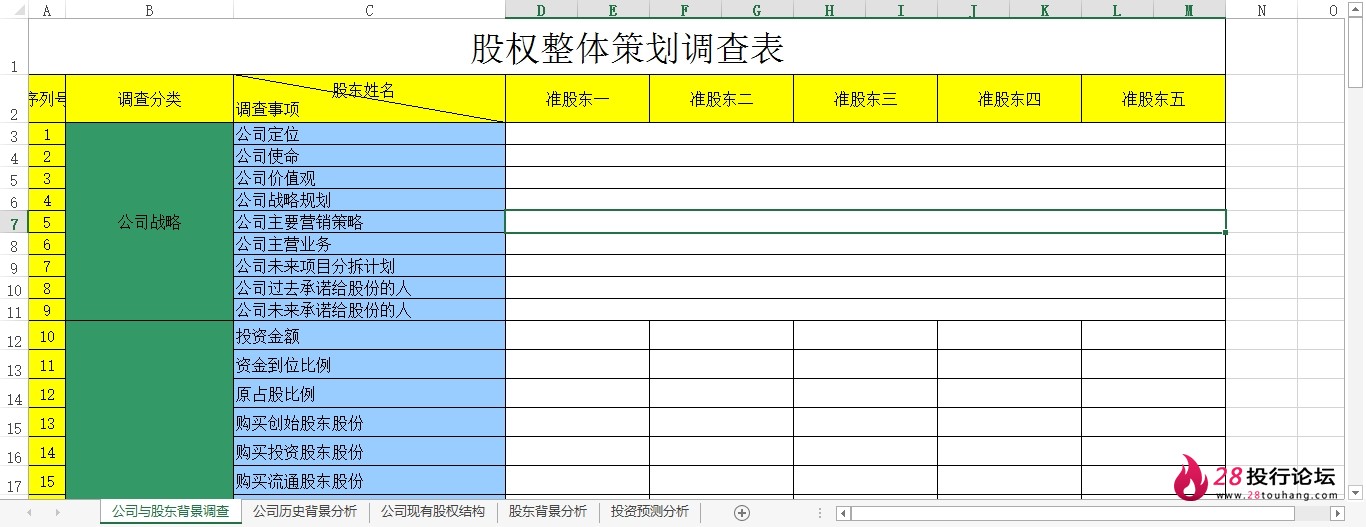Select row header 12
Screen dimensions: 1366x527
pyautogui.click(x=14, y=336)
